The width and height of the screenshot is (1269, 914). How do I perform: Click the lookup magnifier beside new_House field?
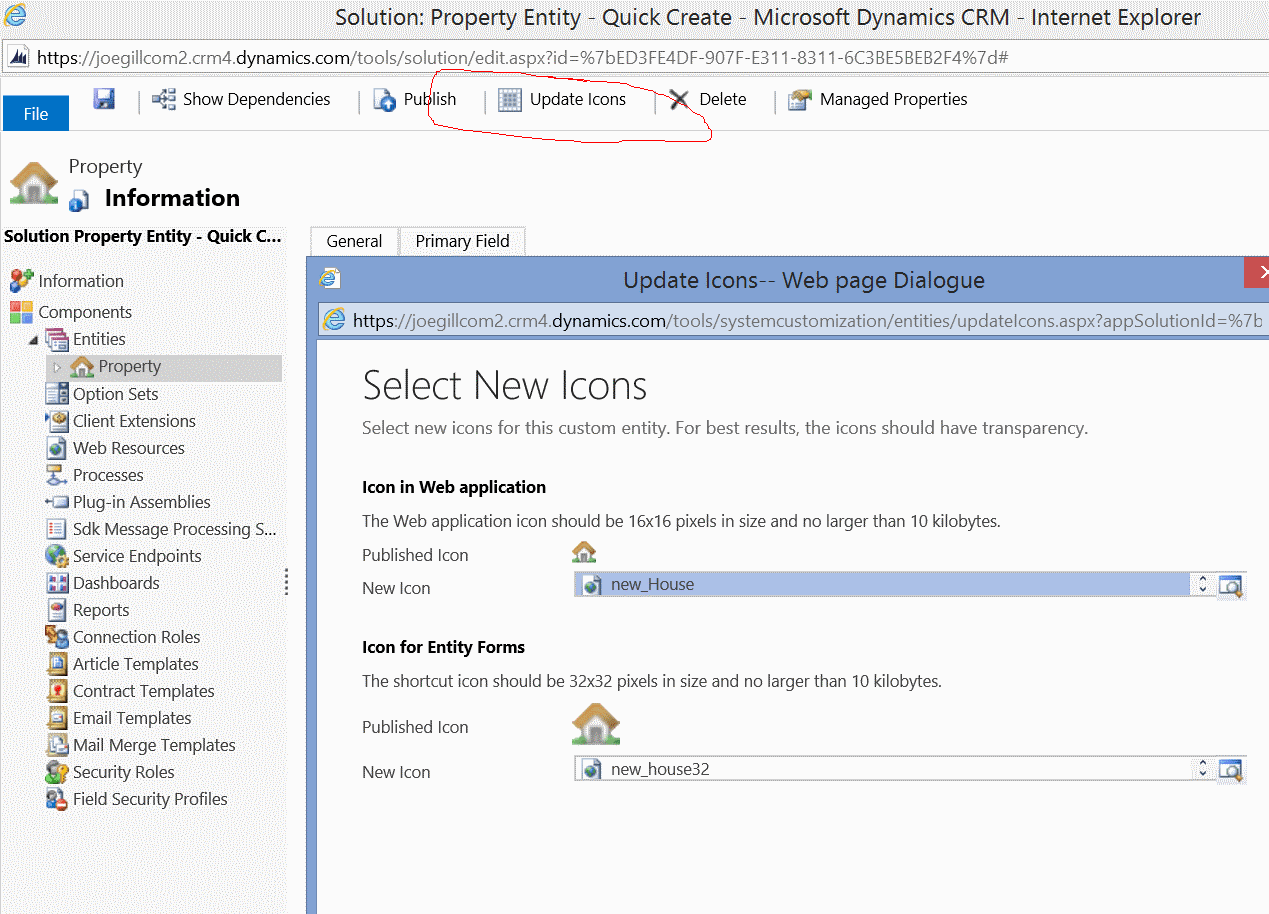tap(1231, 586)
